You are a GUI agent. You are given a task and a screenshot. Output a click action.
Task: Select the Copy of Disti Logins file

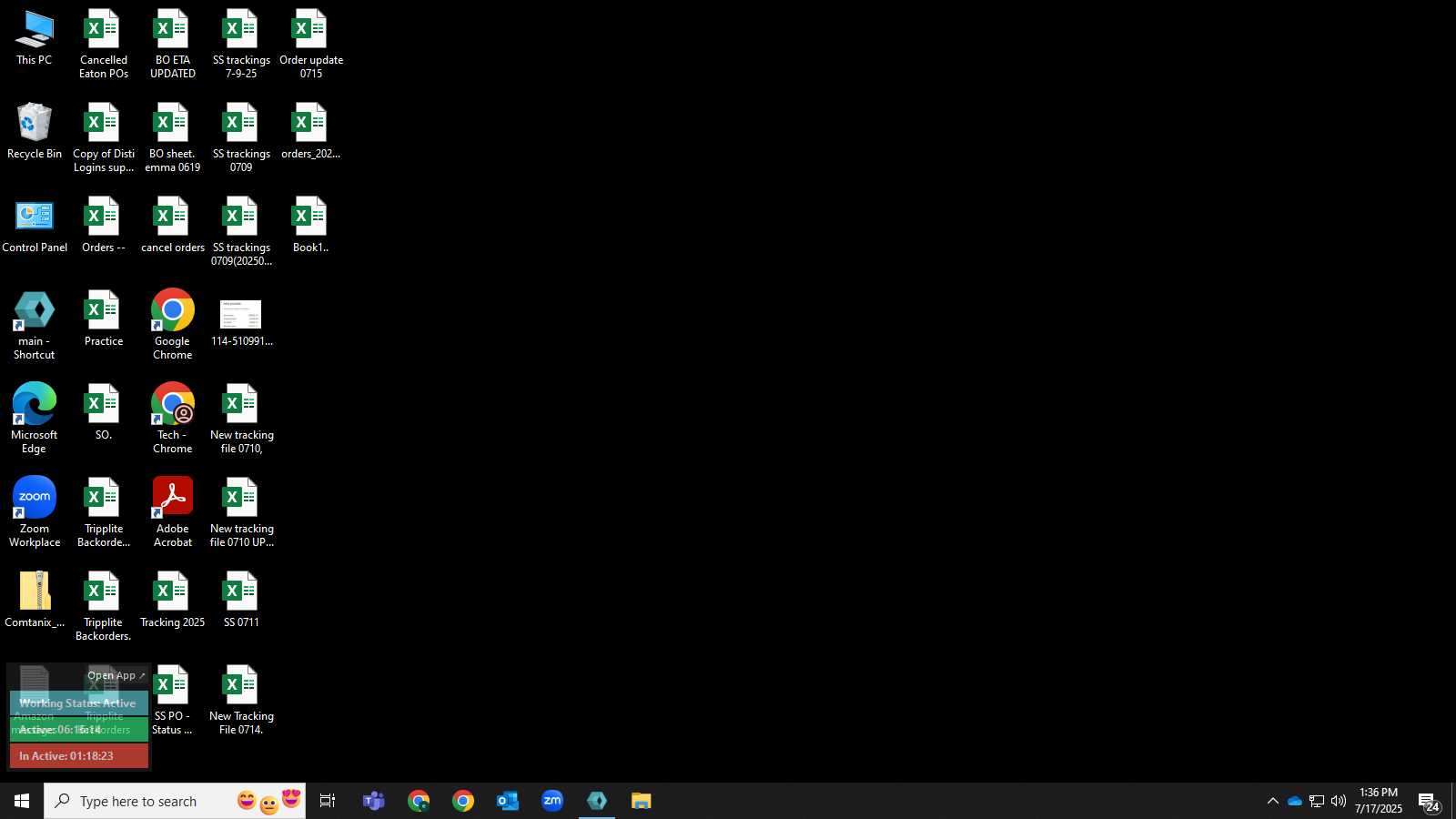[104, 138]
